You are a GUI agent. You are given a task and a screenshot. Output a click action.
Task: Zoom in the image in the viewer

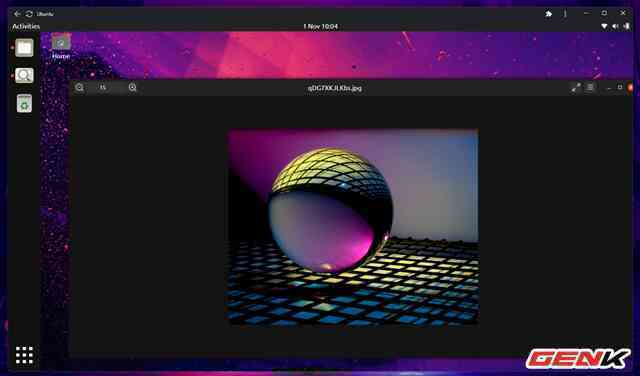pyautogui.click(x=132, y=87)
